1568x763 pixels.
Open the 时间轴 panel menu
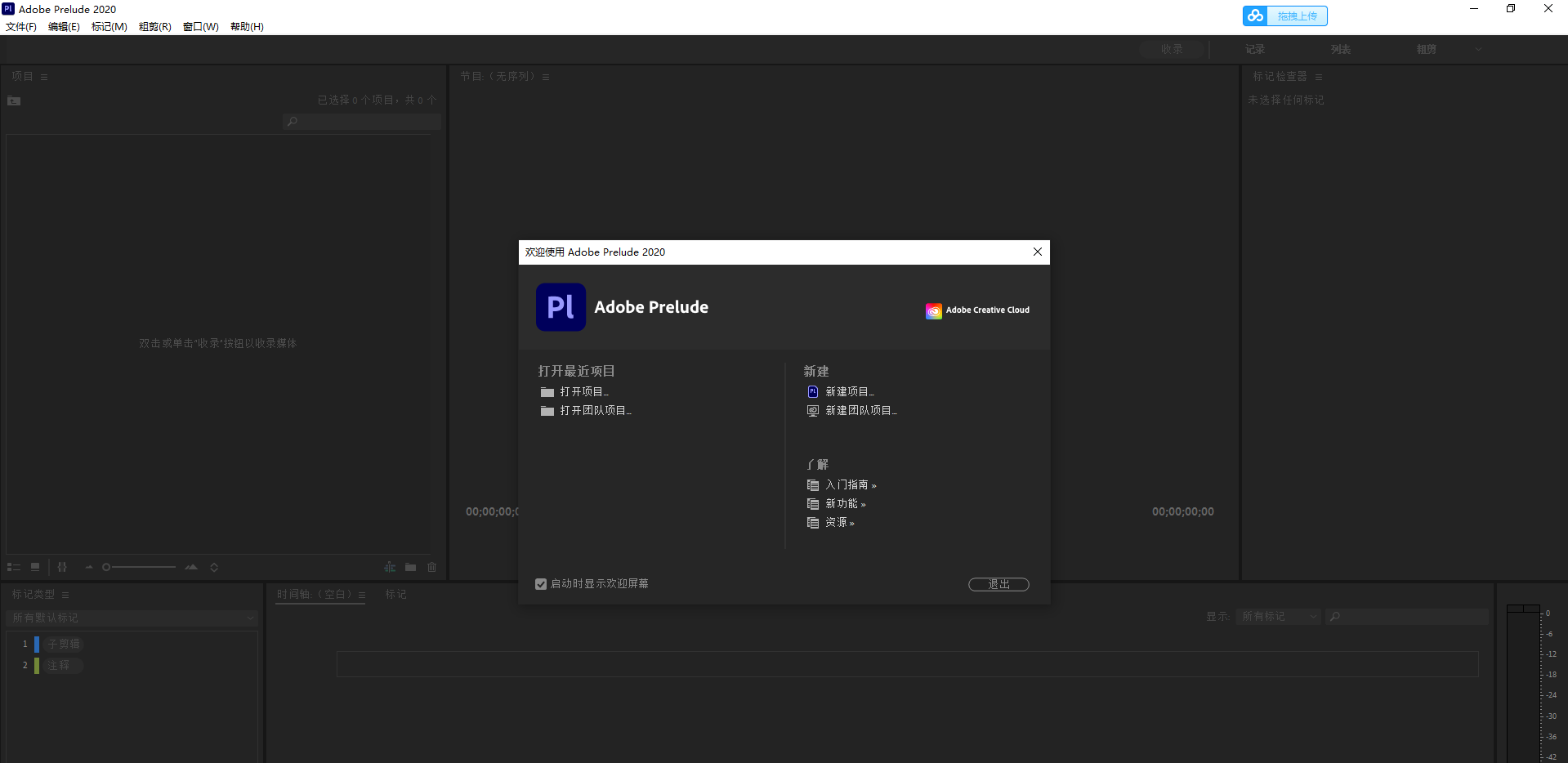(x=362, y=595)
